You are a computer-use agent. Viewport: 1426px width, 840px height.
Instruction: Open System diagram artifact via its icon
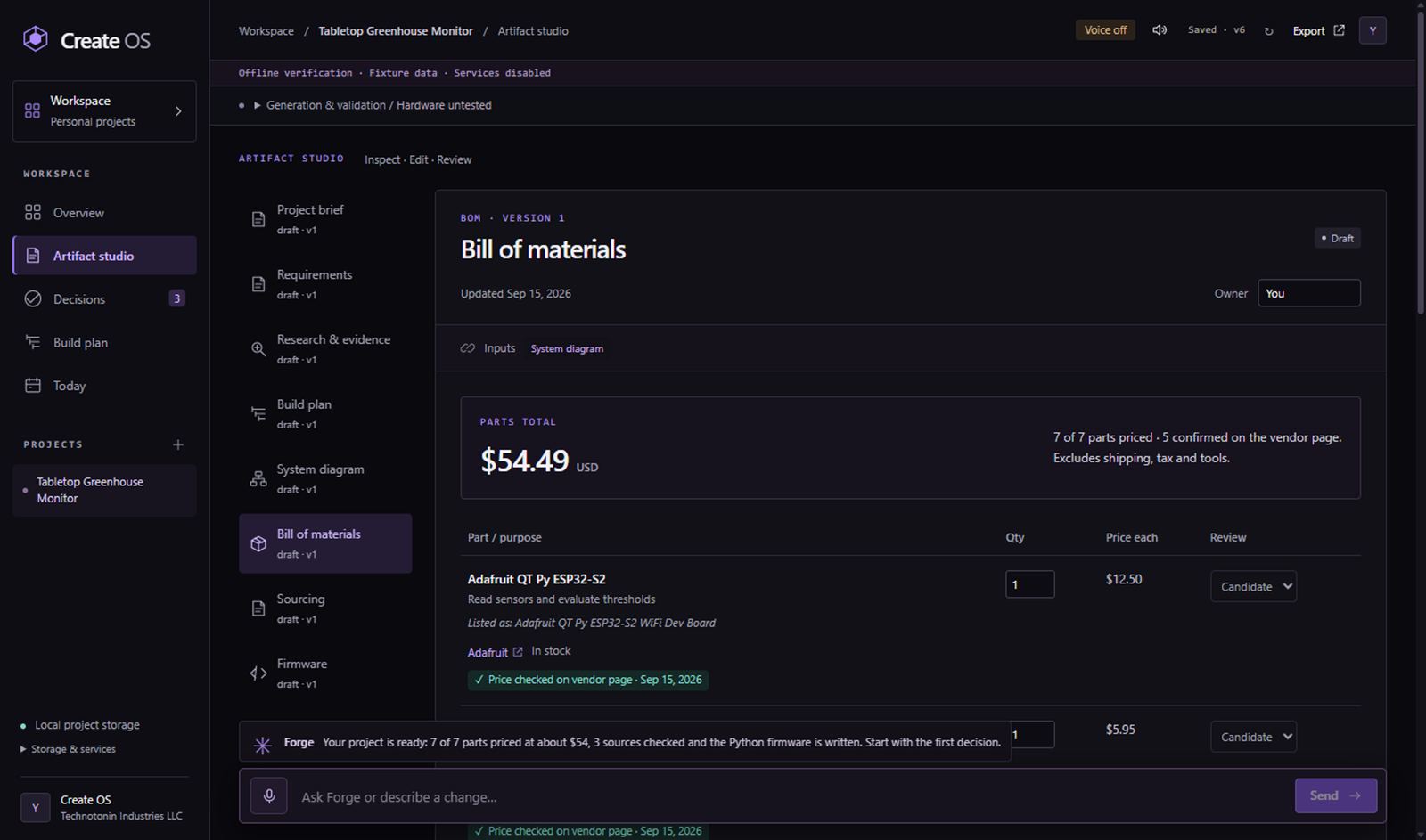tap(258, 478)
